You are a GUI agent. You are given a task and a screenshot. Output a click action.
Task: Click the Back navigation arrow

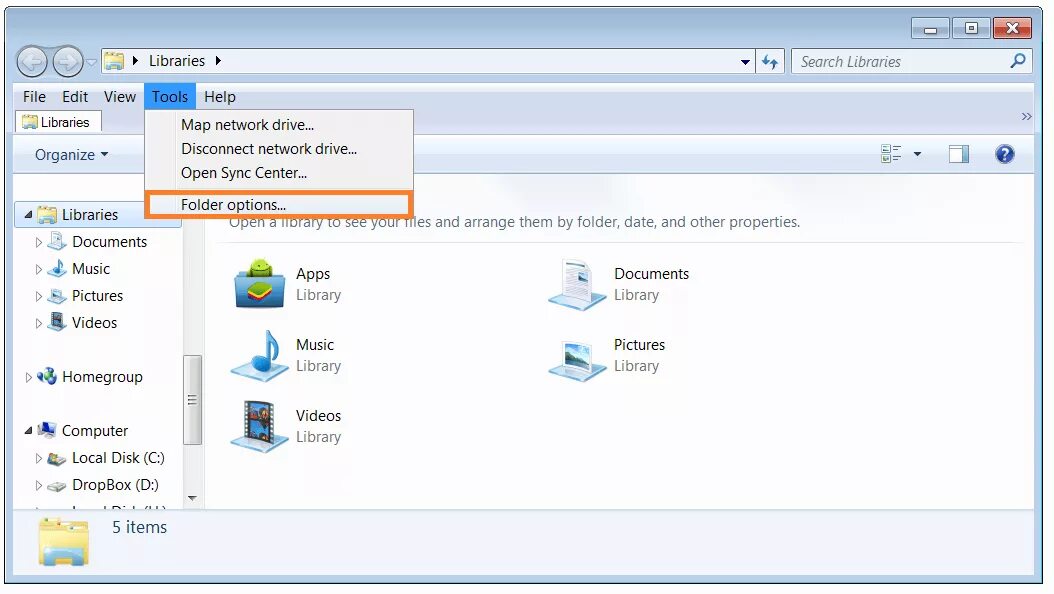click(32, 62)
